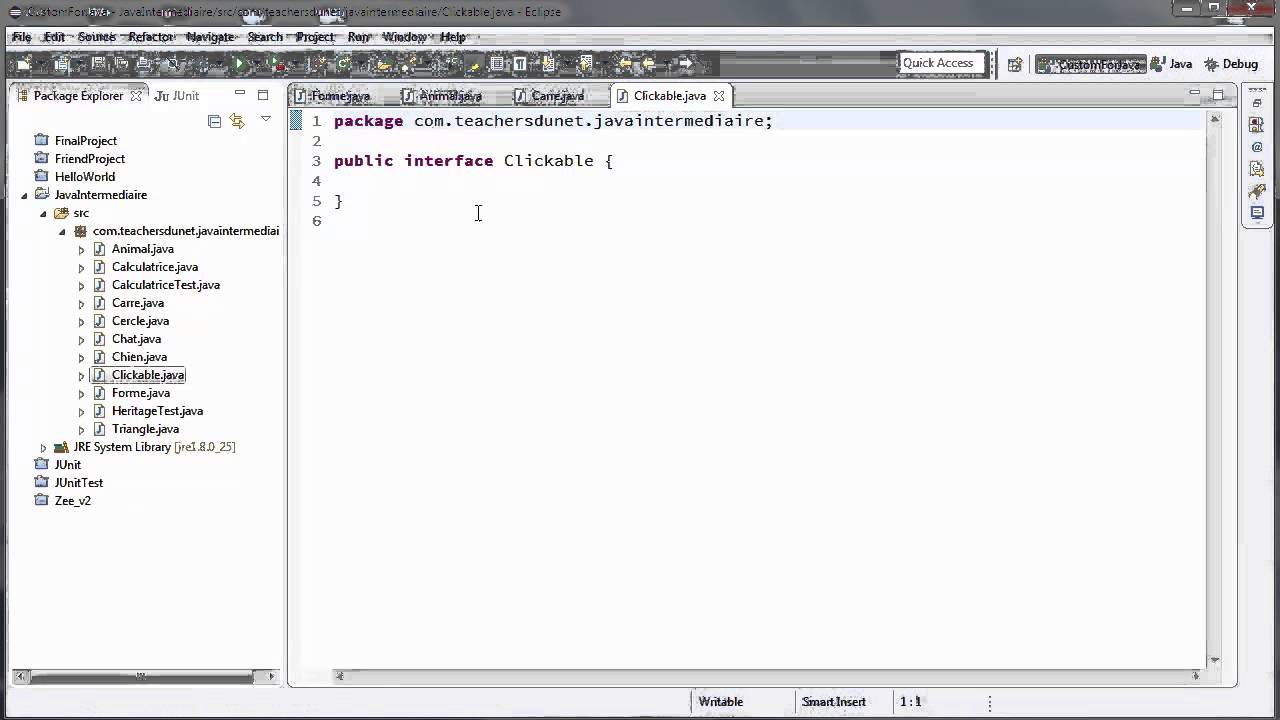The width and height of the screenshot is (1280, 720).
Task: Open the Help menu
Action: click(453, 37)
